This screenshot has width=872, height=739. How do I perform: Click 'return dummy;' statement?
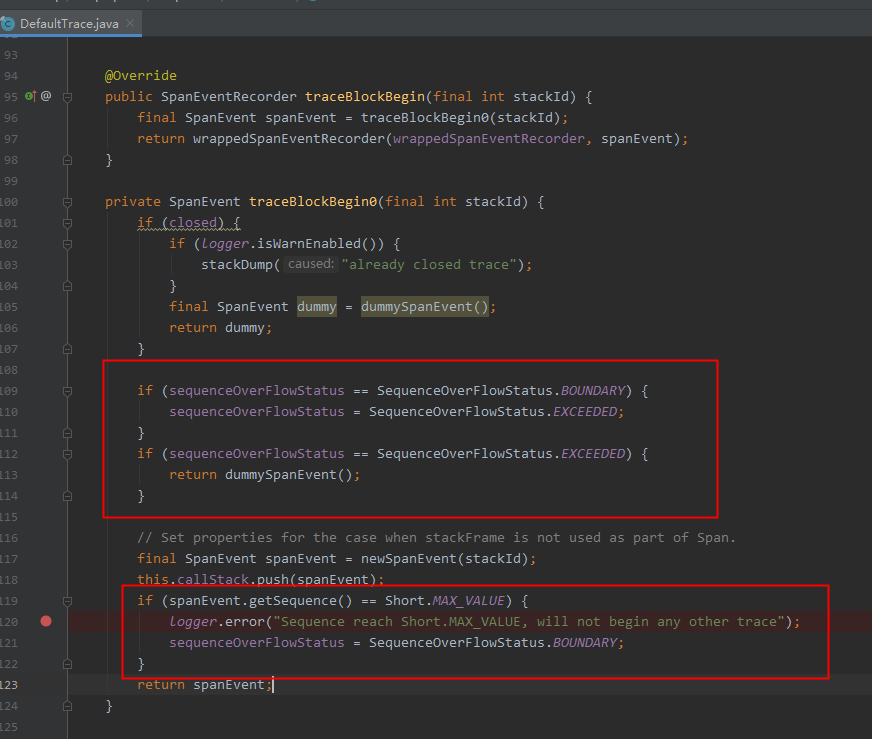tap(221, 328)
